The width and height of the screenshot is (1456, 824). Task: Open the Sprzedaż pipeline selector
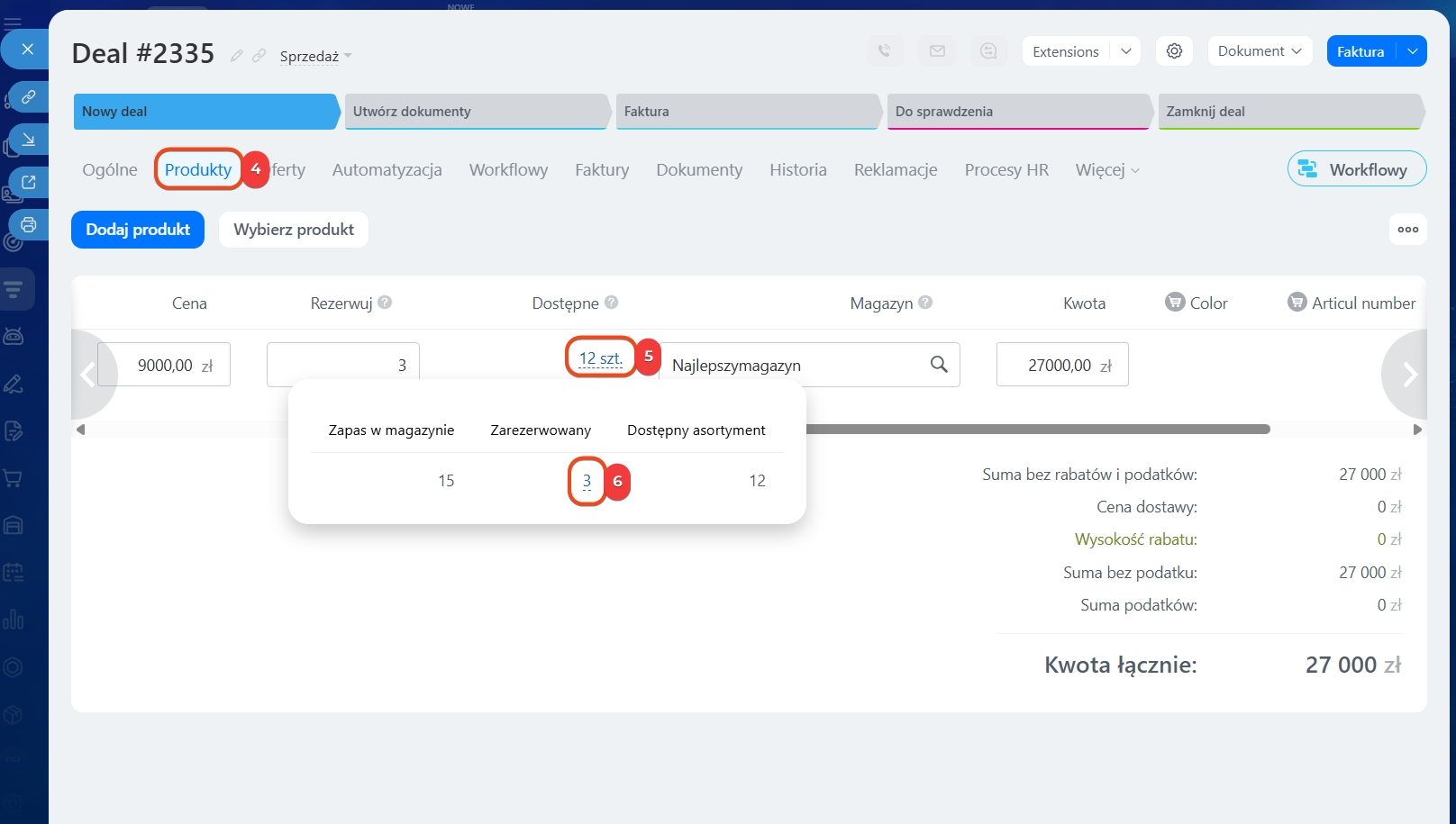pyautogui.click(x=314, y=56)
